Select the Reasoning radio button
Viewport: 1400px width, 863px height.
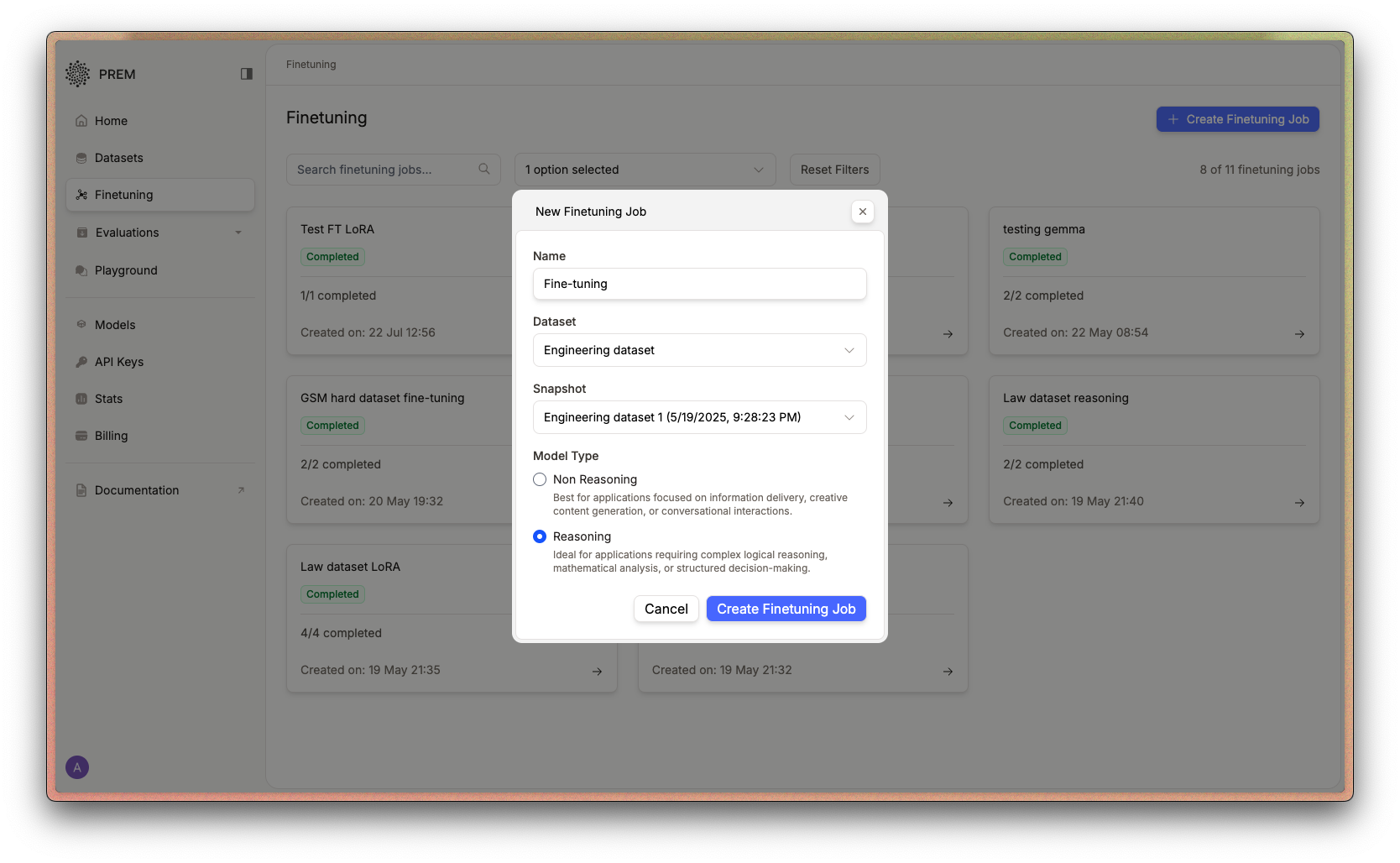[540, 536]
